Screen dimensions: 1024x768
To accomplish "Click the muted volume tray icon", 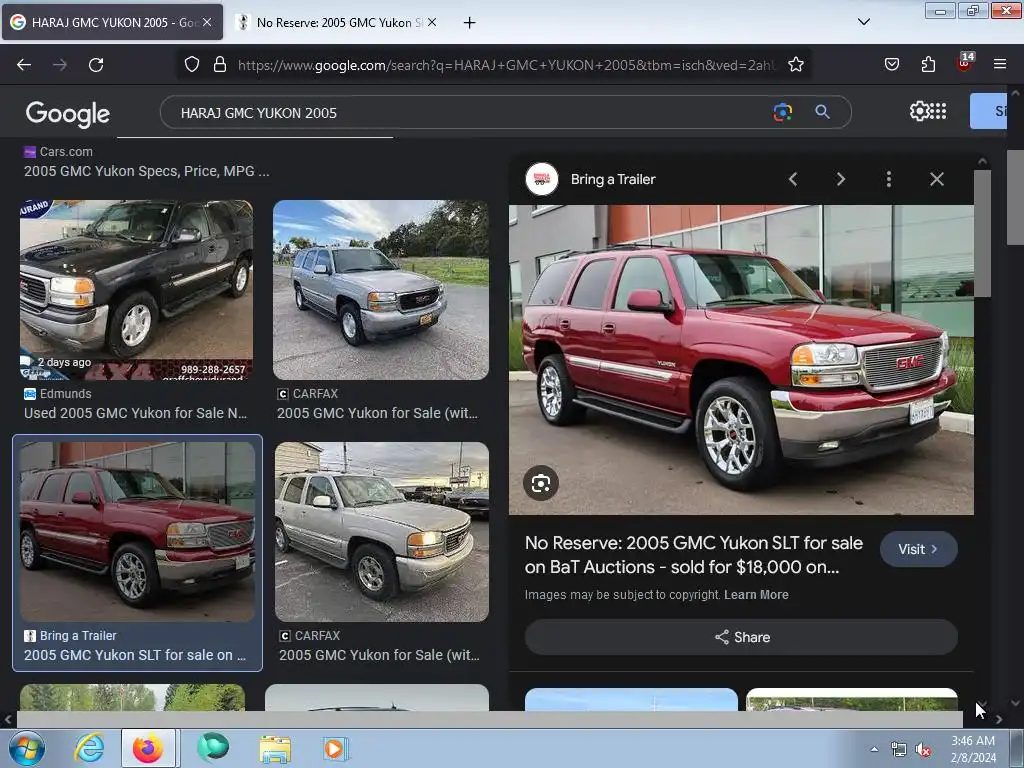I will coord(923,750).
